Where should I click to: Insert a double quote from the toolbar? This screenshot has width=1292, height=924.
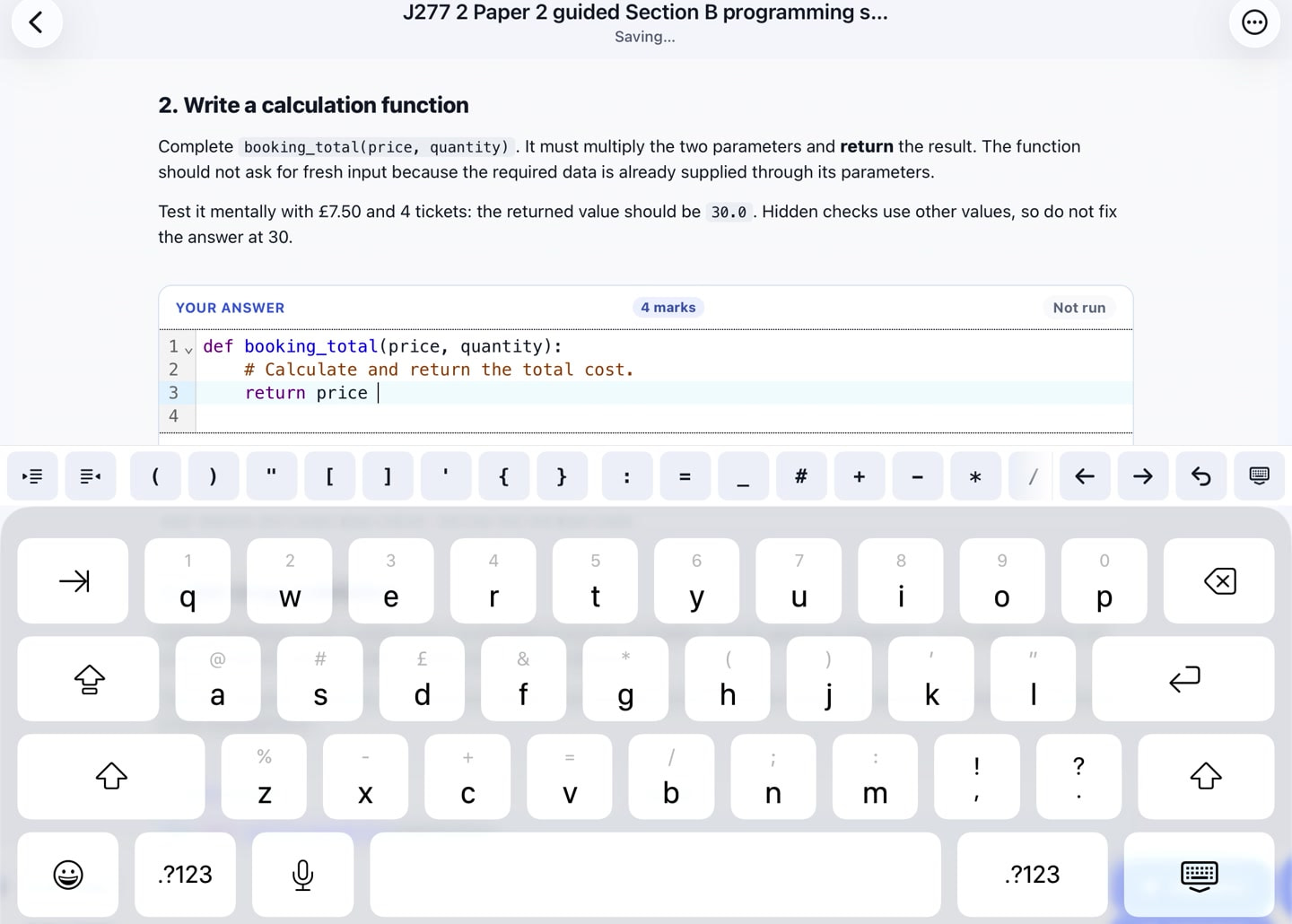(x=271, y=476)
